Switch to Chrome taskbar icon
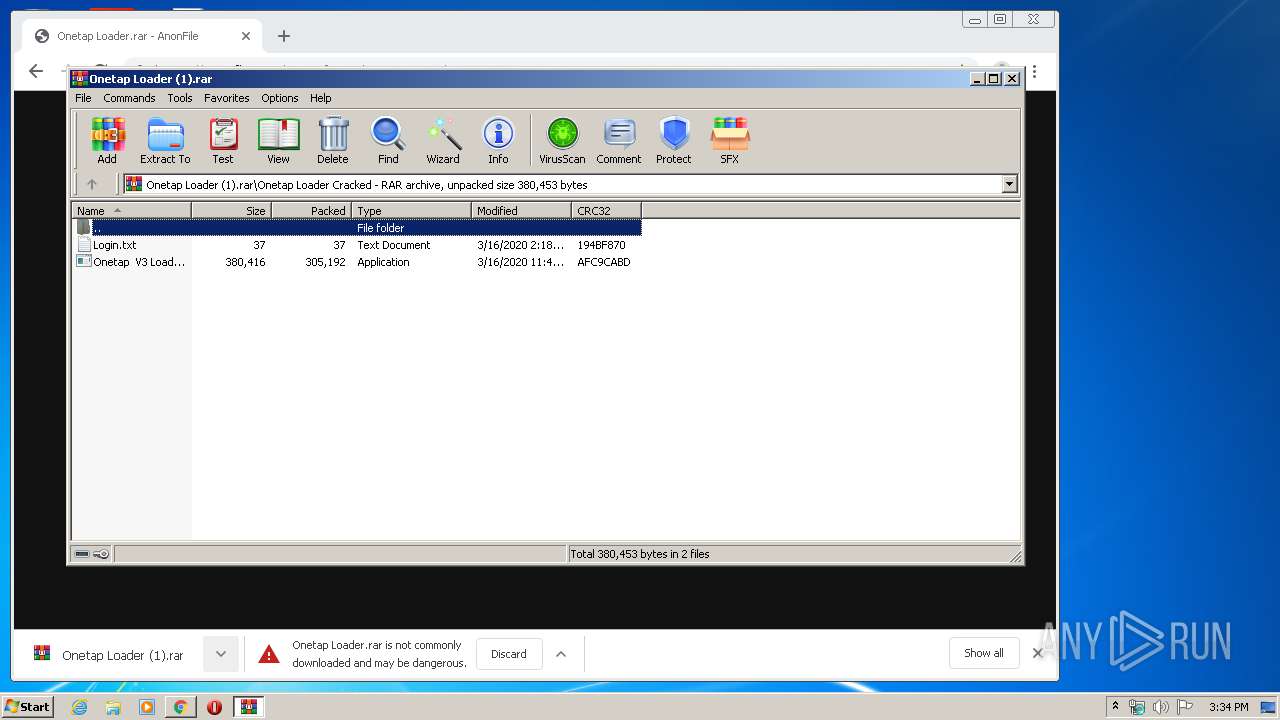Screen dimensions: 1280x720 (180, 707)
